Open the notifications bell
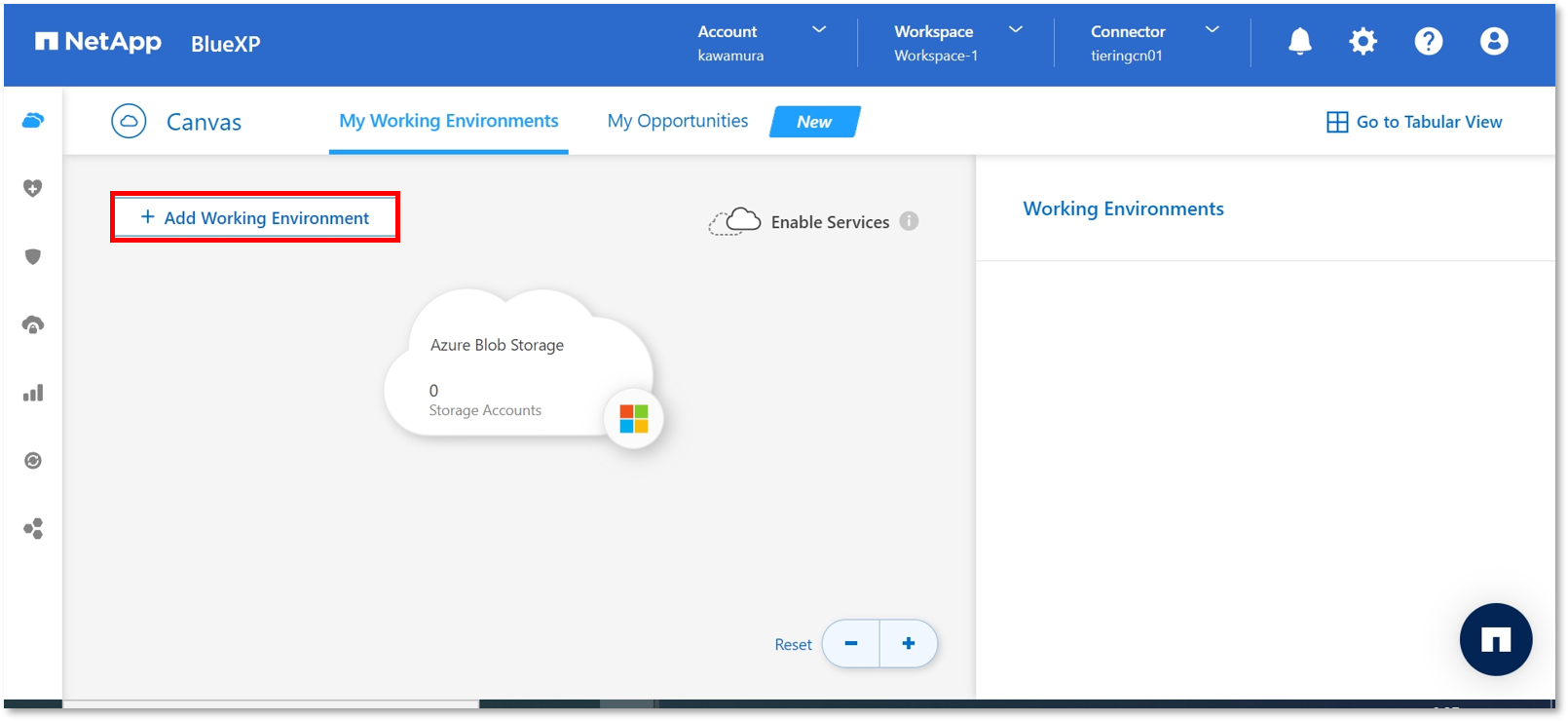This screenshot has height=721, width=1568. click(1299, 41)
